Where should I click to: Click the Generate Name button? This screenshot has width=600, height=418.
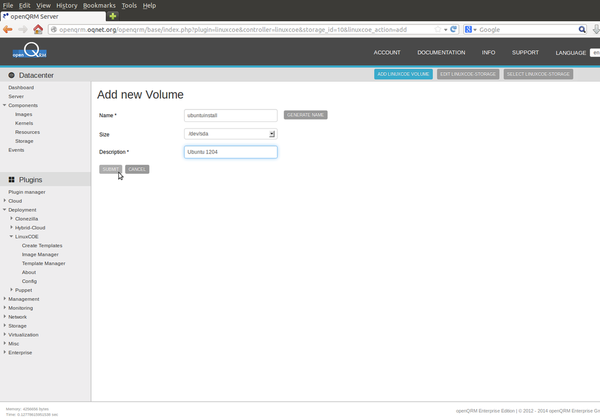(x=305, y=115)
